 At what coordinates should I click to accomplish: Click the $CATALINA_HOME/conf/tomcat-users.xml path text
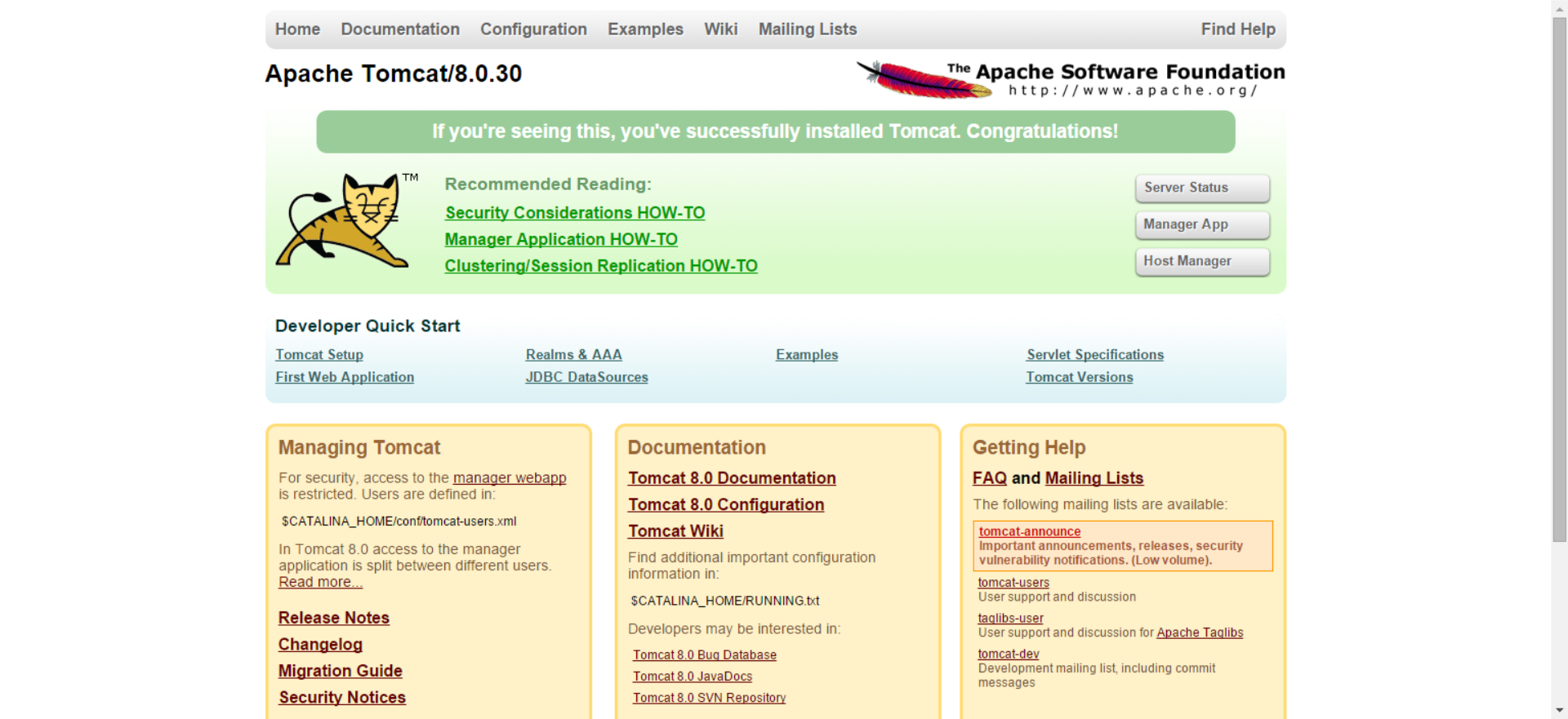point(399,521)
